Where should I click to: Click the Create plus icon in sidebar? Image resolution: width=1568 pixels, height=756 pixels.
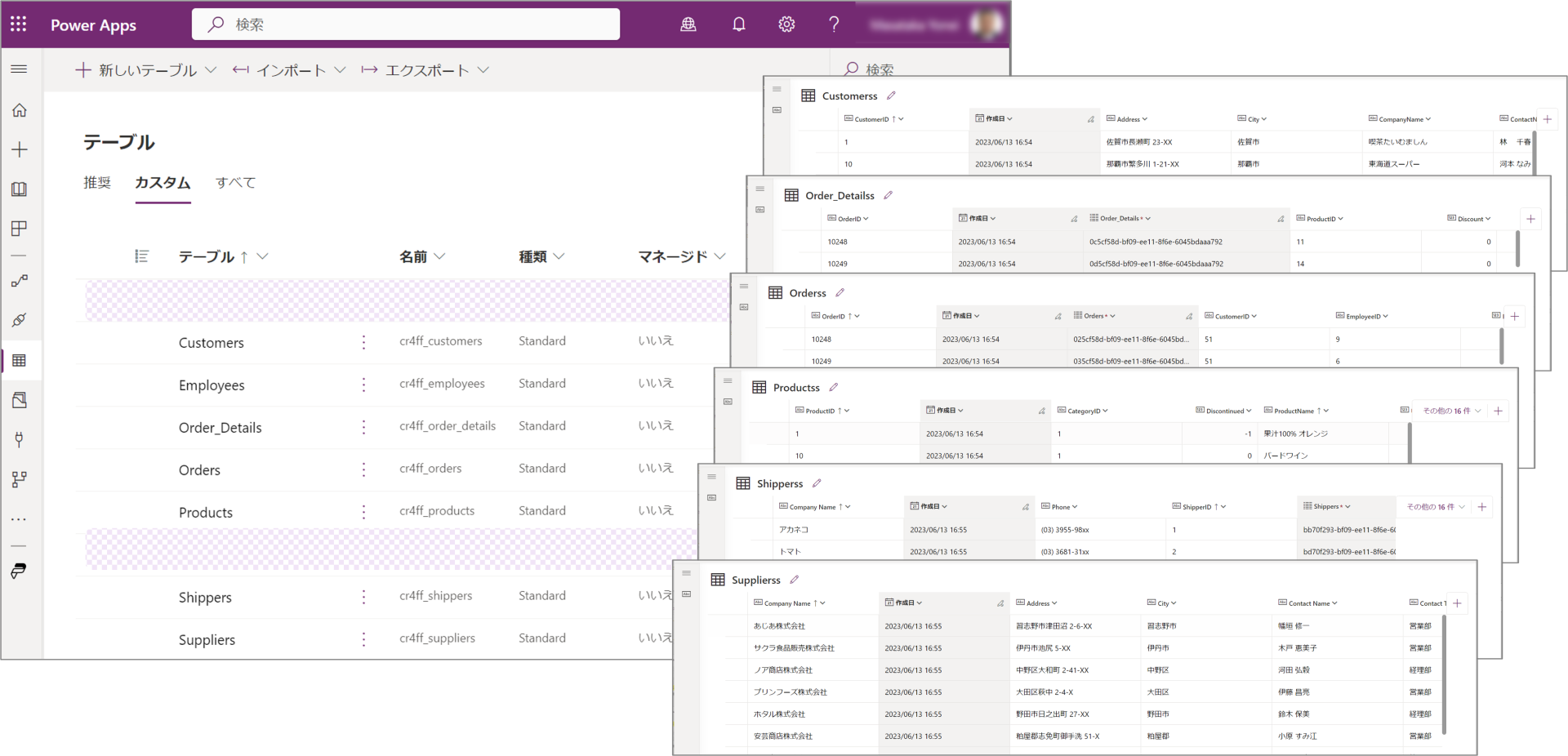coord(20,149)
